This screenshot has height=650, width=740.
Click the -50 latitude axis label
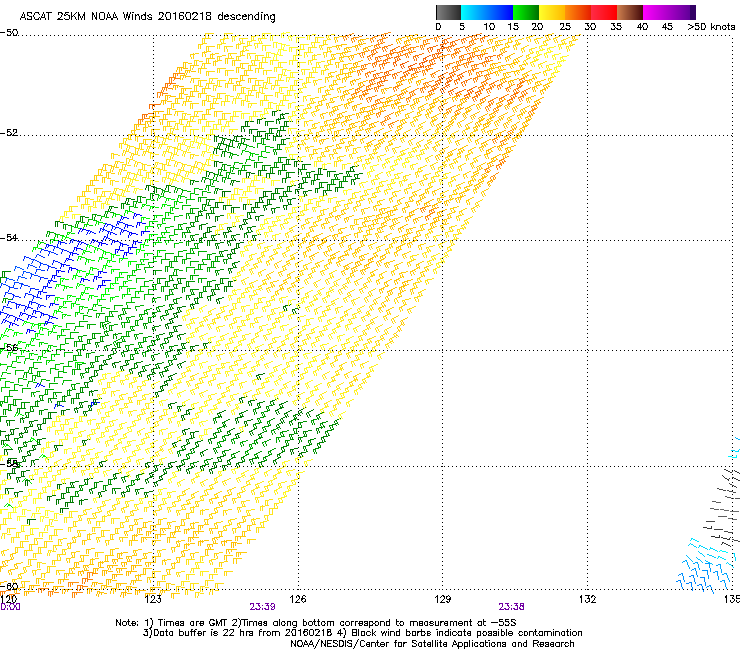(x=9, y=33)
